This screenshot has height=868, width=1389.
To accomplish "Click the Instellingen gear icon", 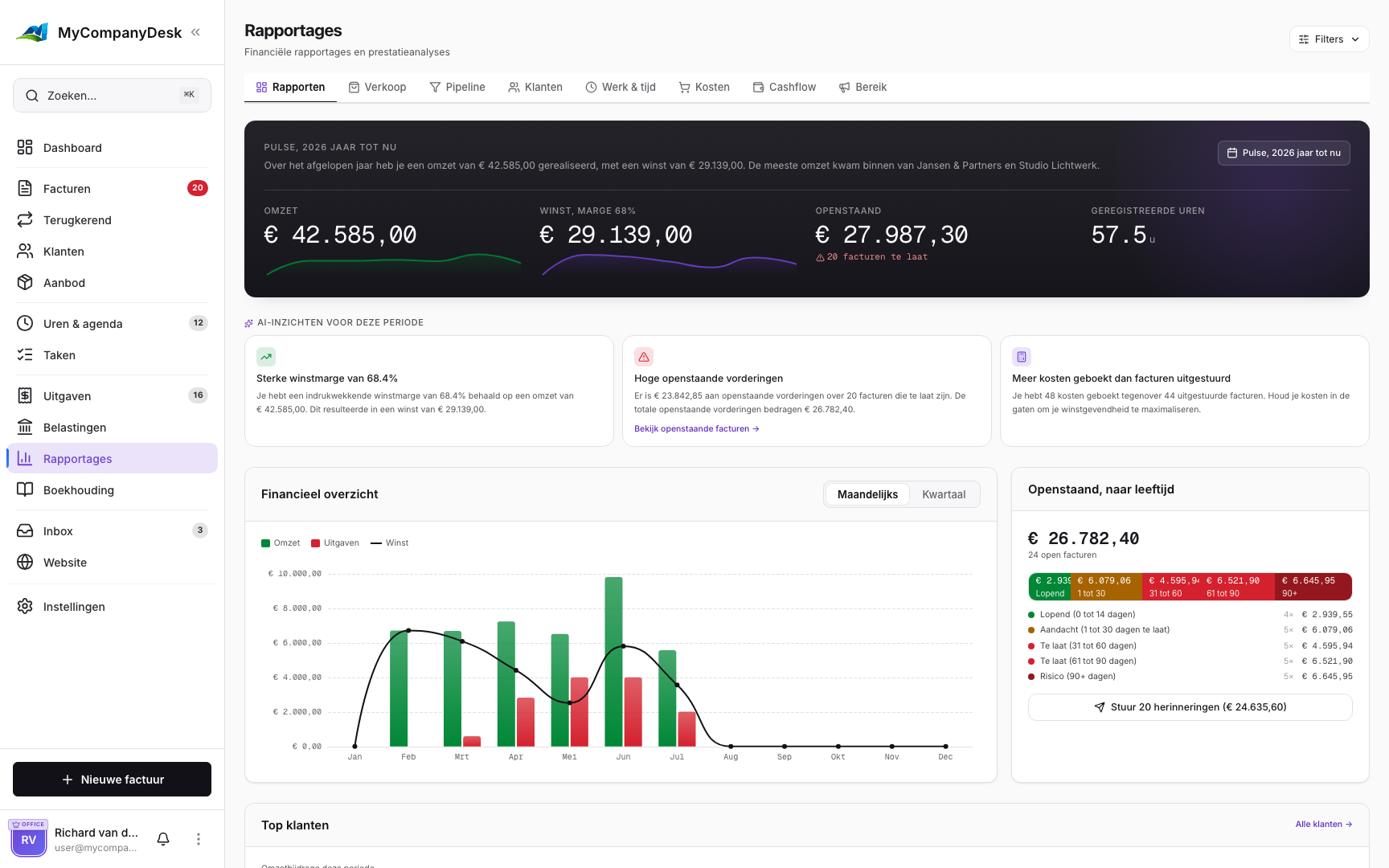I will click(25, 607).
